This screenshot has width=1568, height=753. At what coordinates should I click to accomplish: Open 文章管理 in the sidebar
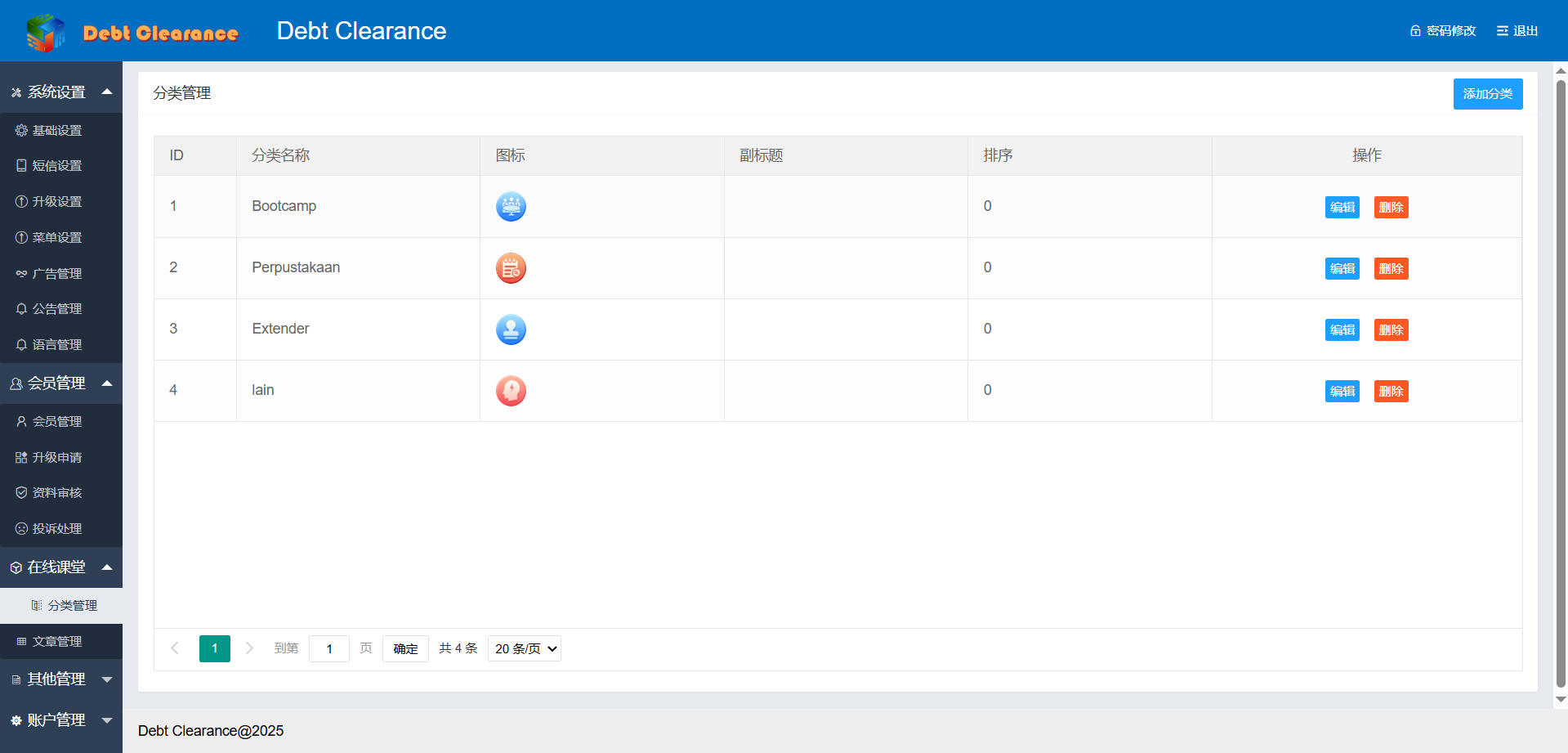tap(57, 642)
